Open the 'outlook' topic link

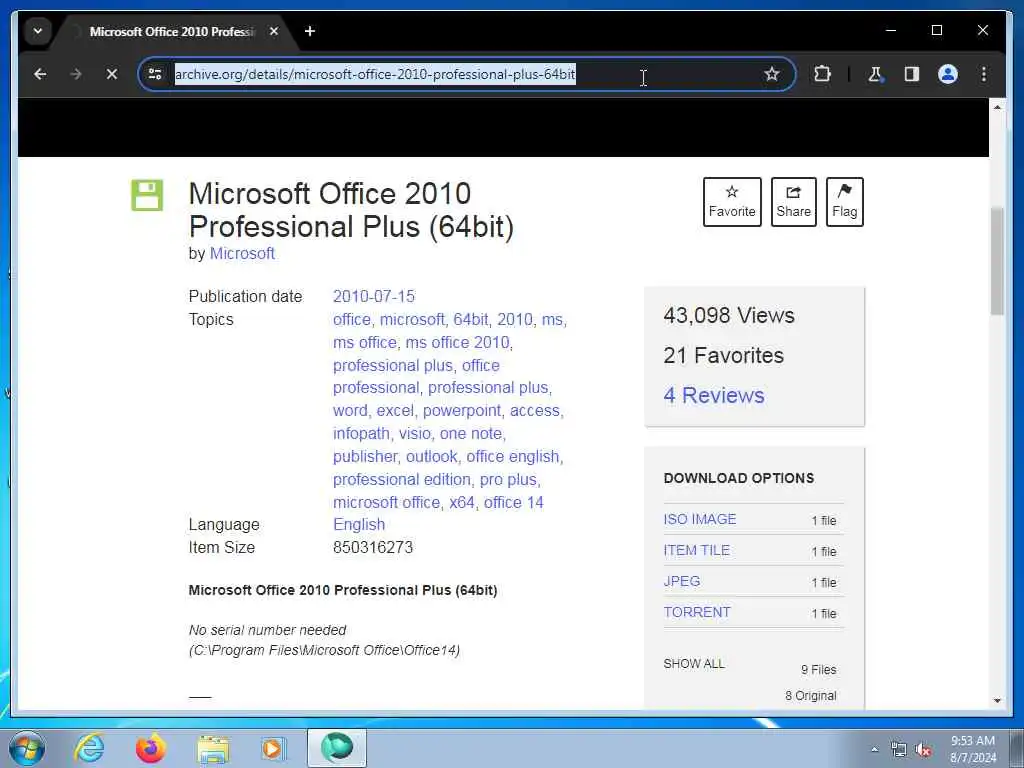coord(432,456)
